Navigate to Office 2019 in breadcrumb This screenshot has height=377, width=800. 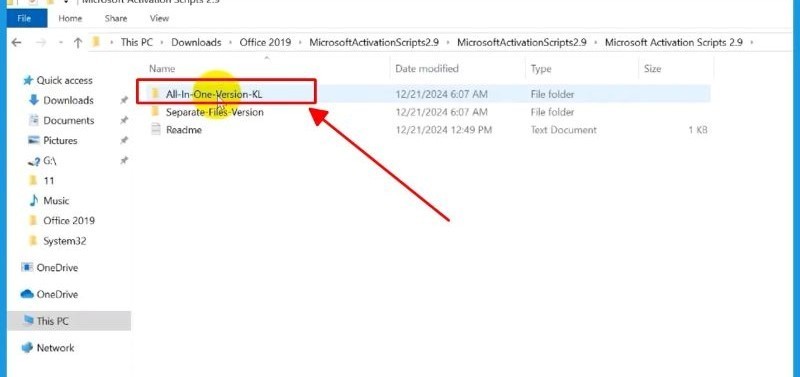pos(265,42)
